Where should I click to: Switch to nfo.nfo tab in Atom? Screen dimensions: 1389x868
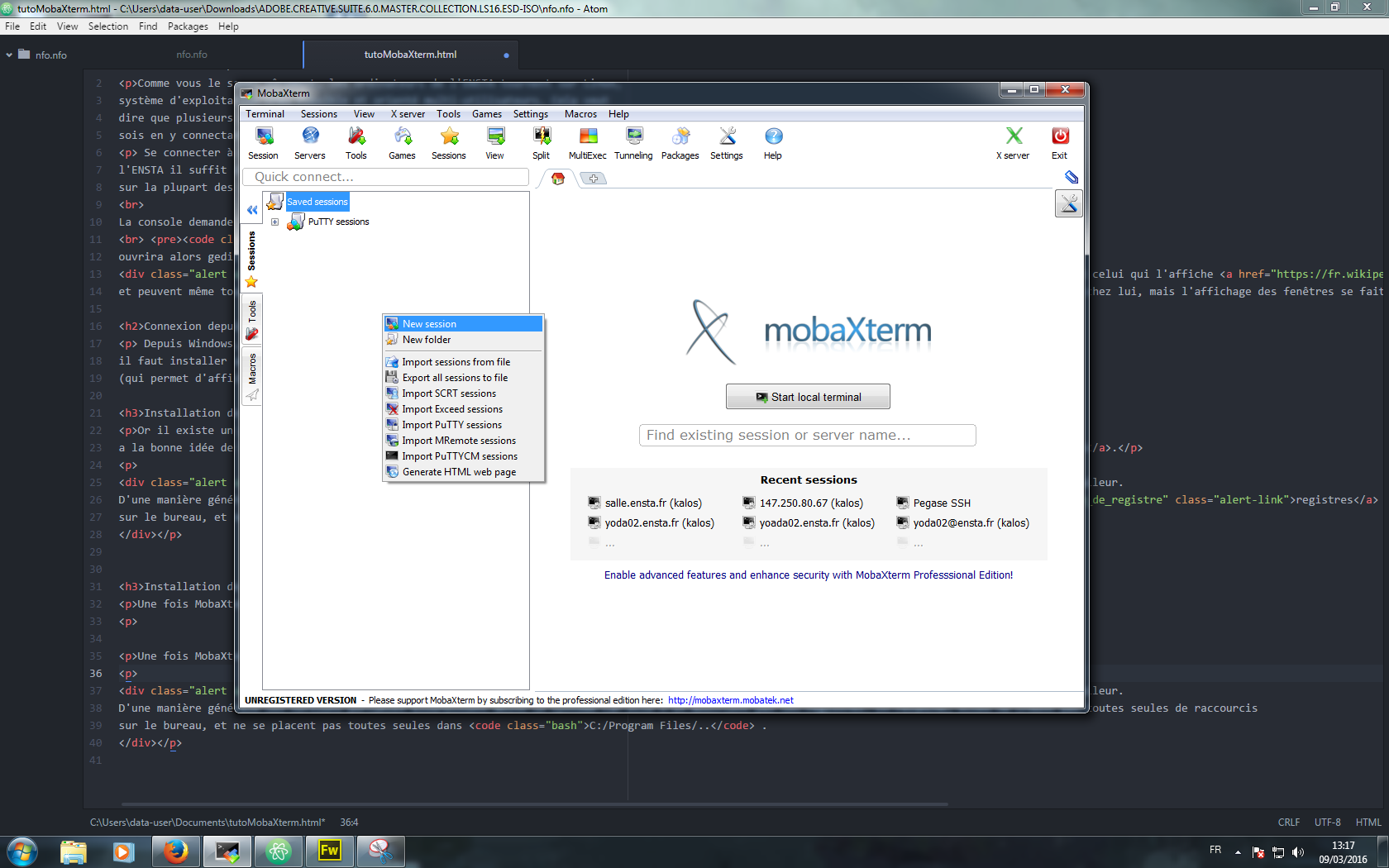pos(192,55)
